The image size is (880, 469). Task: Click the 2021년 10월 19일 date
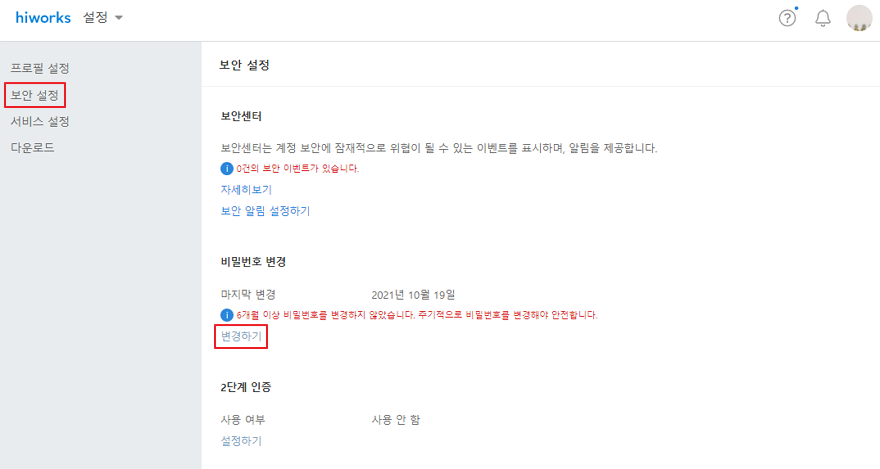tap(413, 295)
